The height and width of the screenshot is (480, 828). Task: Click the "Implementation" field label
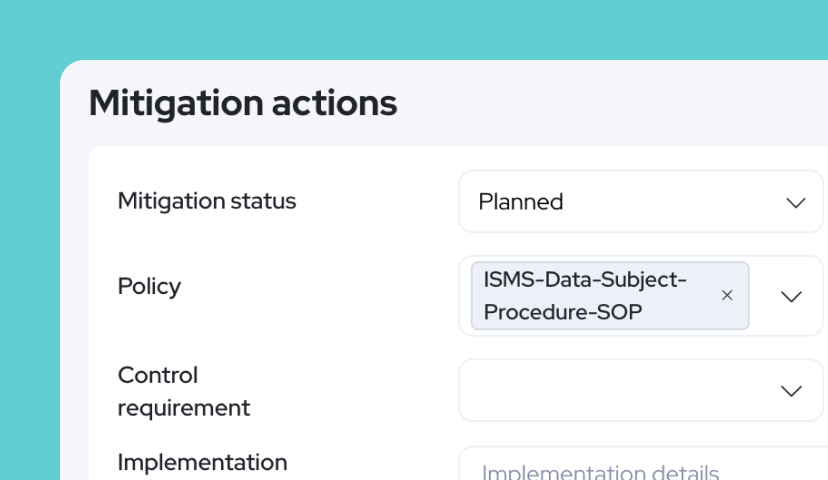coord(202,462)
